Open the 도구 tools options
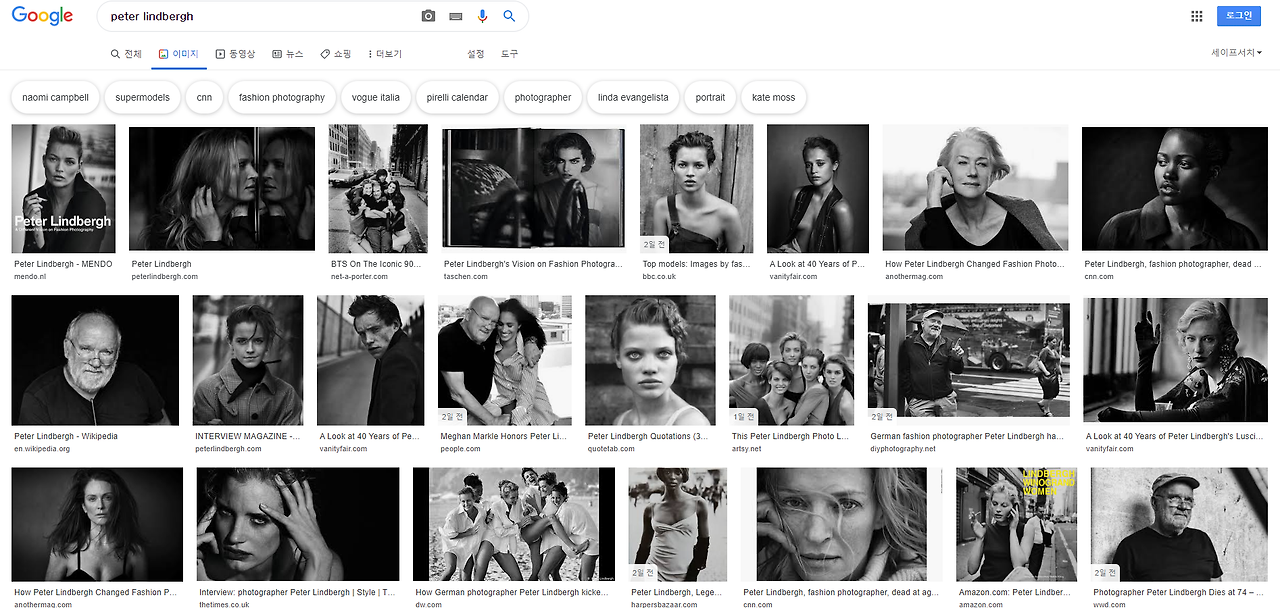This screenshot has height=608, width=1280. (x=508, y=54)
